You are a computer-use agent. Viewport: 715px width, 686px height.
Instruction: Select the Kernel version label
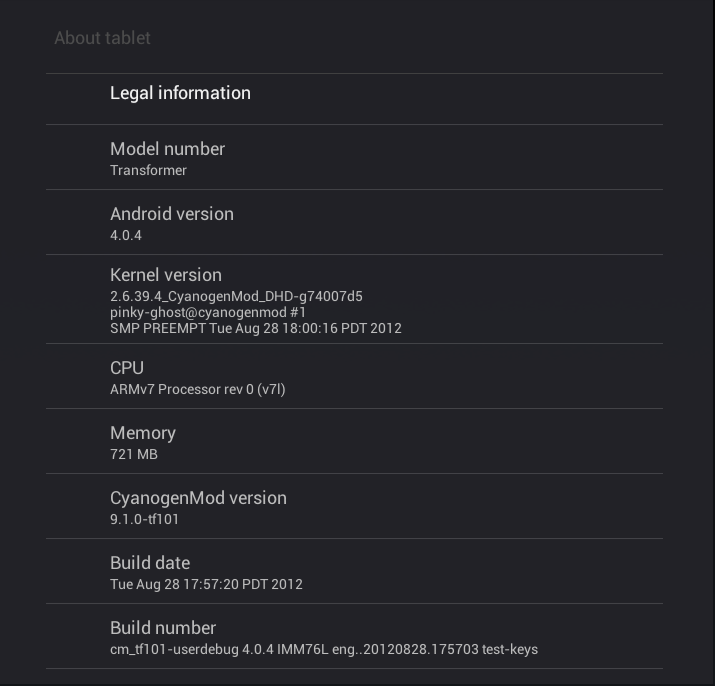165,275
